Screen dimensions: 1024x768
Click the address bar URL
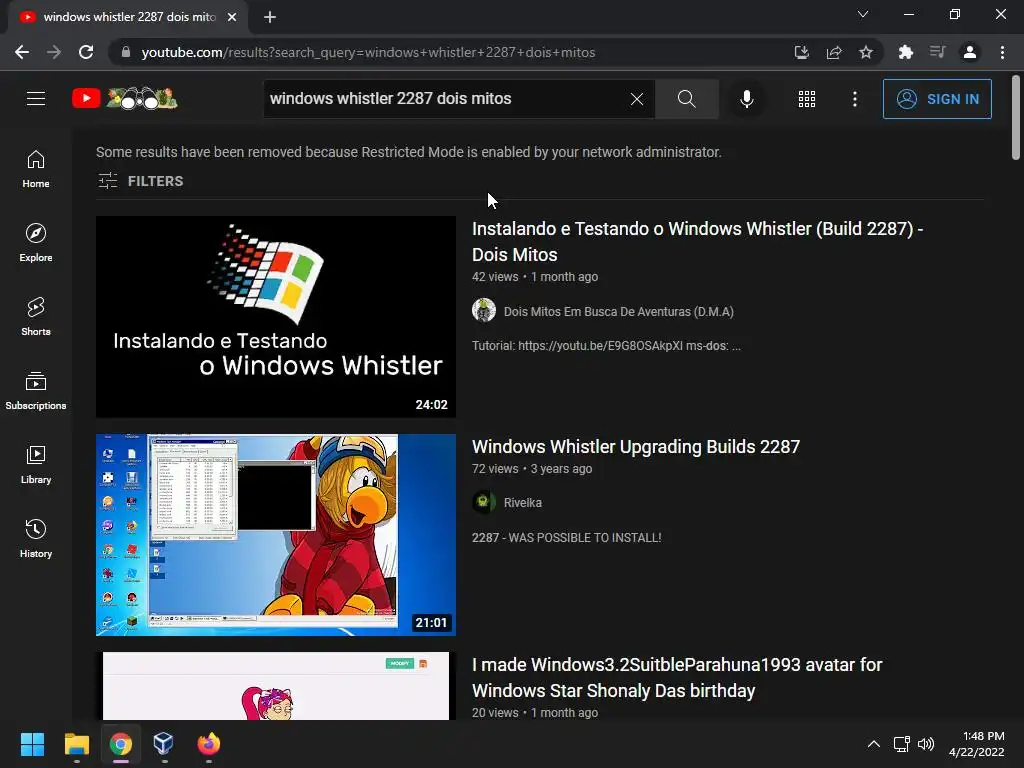[x=368, y=52]
